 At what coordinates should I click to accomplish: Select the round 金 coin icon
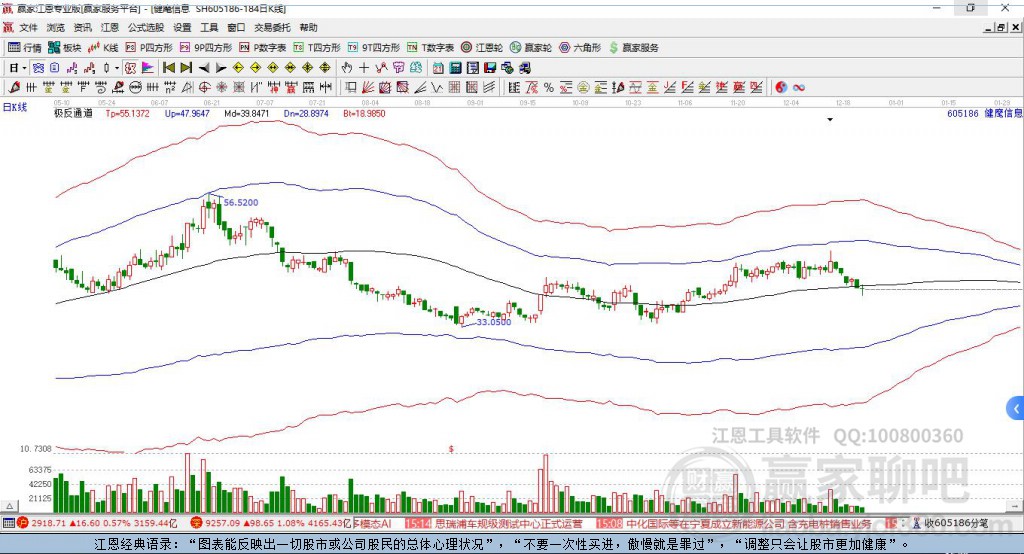[583, 87]
